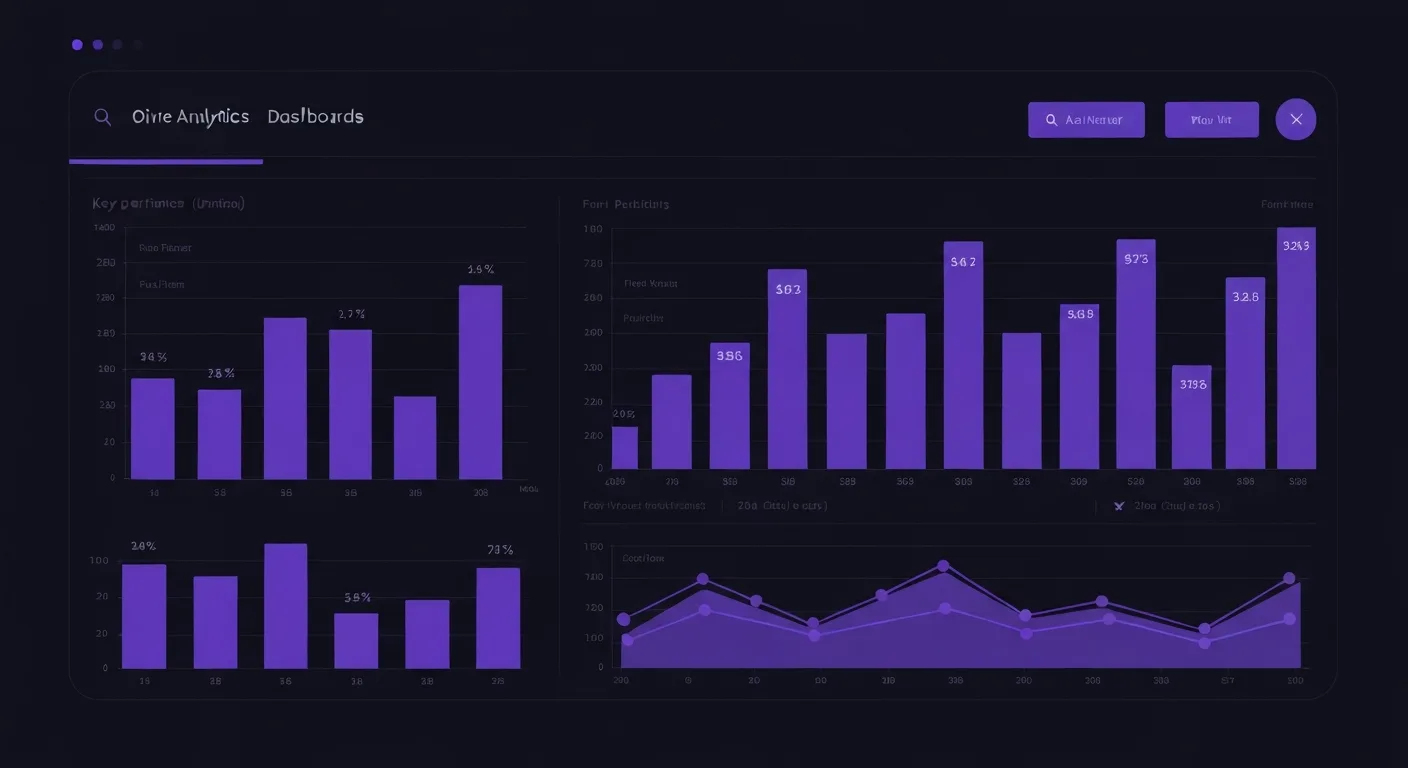The height and width of the screenshot is (768, 1408).
Task: Select the bar labeled 1.9%
Action: coord(480,382)
